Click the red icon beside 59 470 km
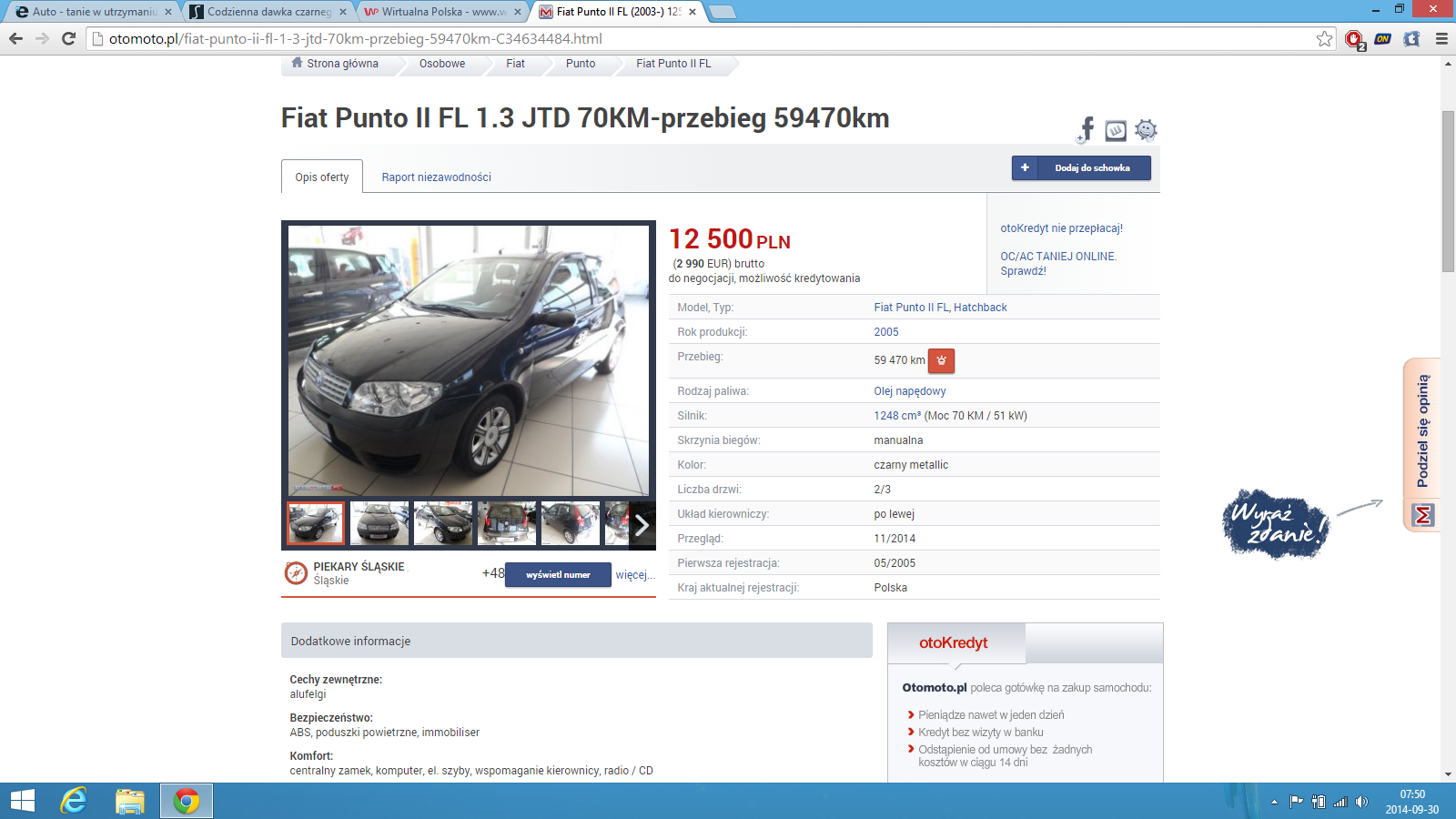Image resolution: width=1456 pixels, height=819 pixels. 942,360
